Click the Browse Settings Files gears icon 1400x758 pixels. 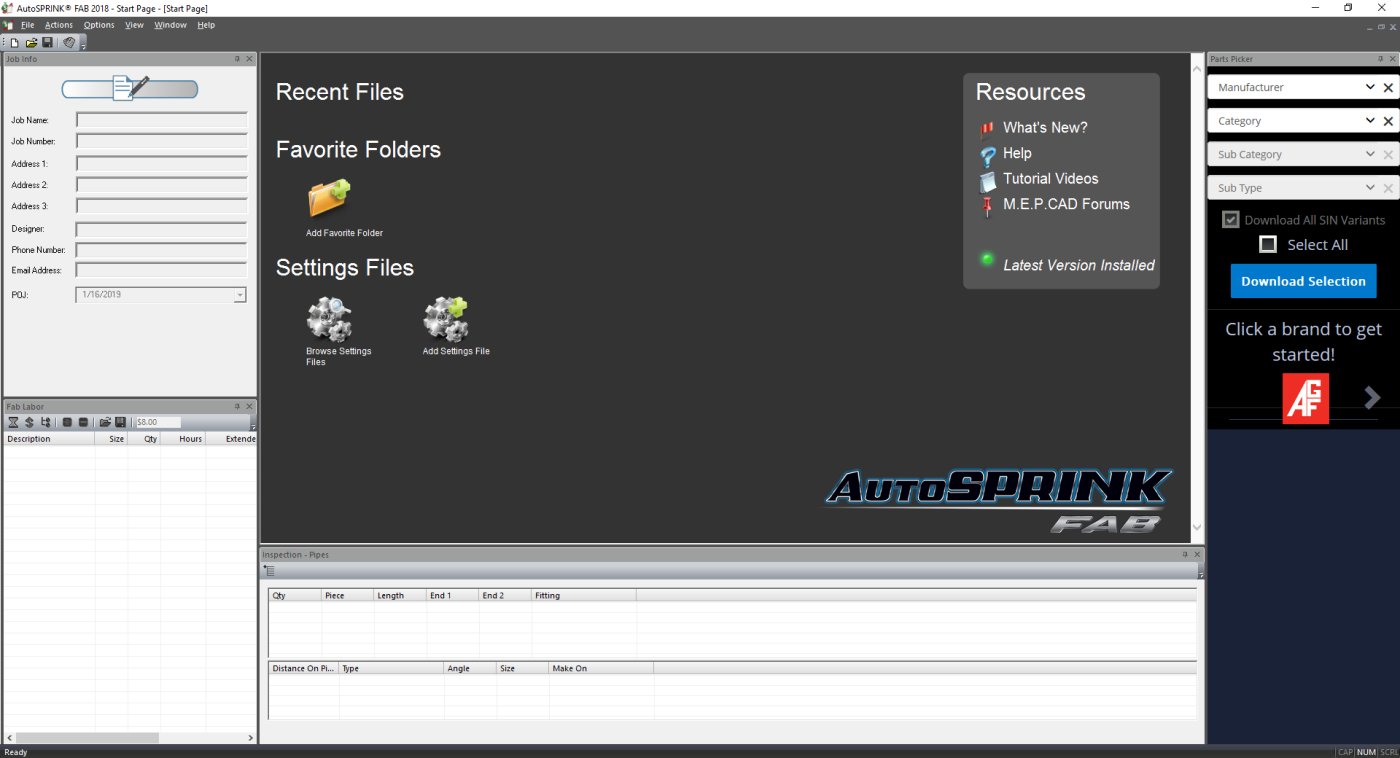click(329, 319)
